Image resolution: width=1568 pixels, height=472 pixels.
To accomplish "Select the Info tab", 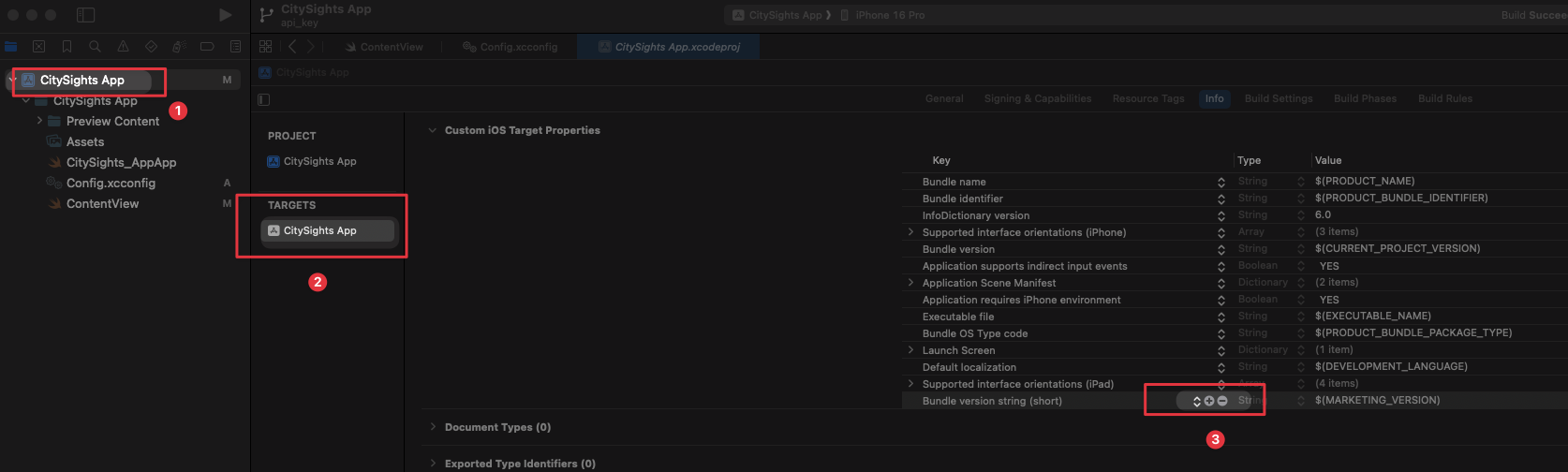I will pyautogui.click(x=1214, y=98).
